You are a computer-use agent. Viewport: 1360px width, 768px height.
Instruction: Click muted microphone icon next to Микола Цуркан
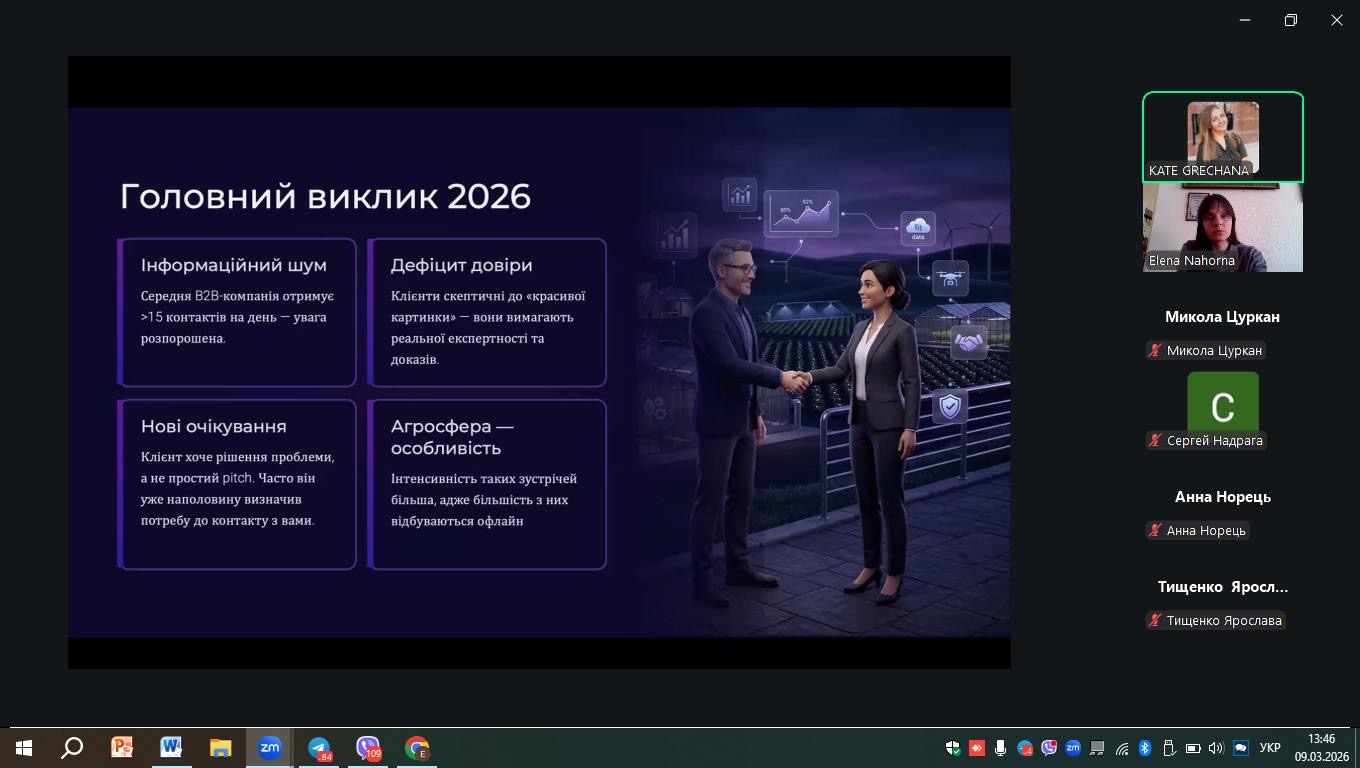tap(1155, 350)
